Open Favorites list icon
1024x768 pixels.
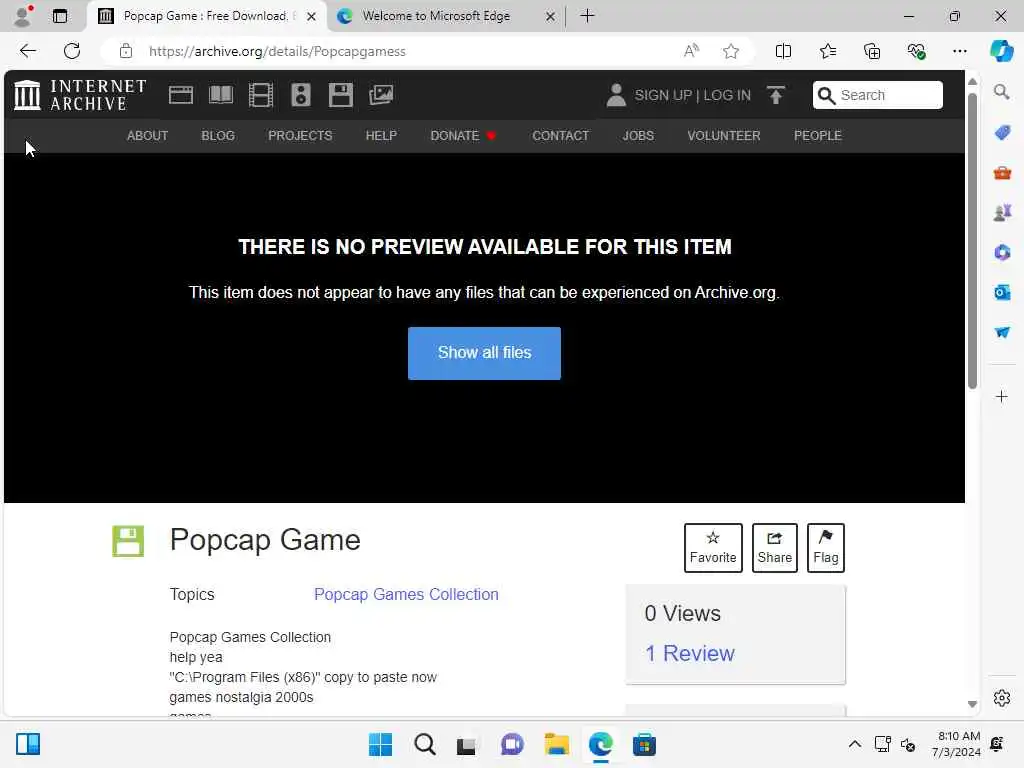click(827, 51)
